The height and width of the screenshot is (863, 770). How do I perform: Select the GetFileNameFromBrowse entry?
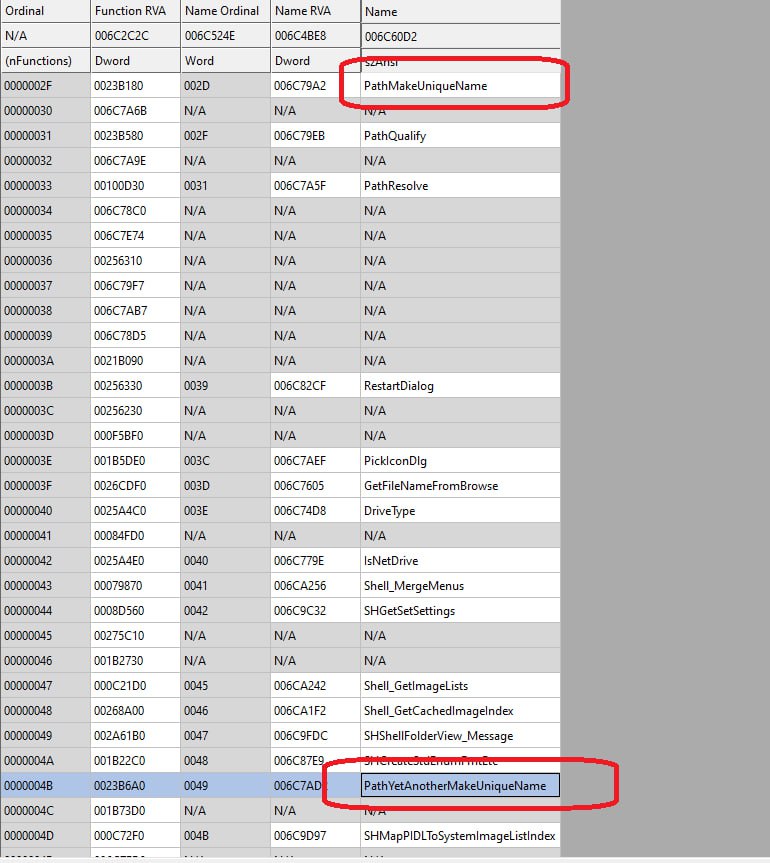click(460, 485)
